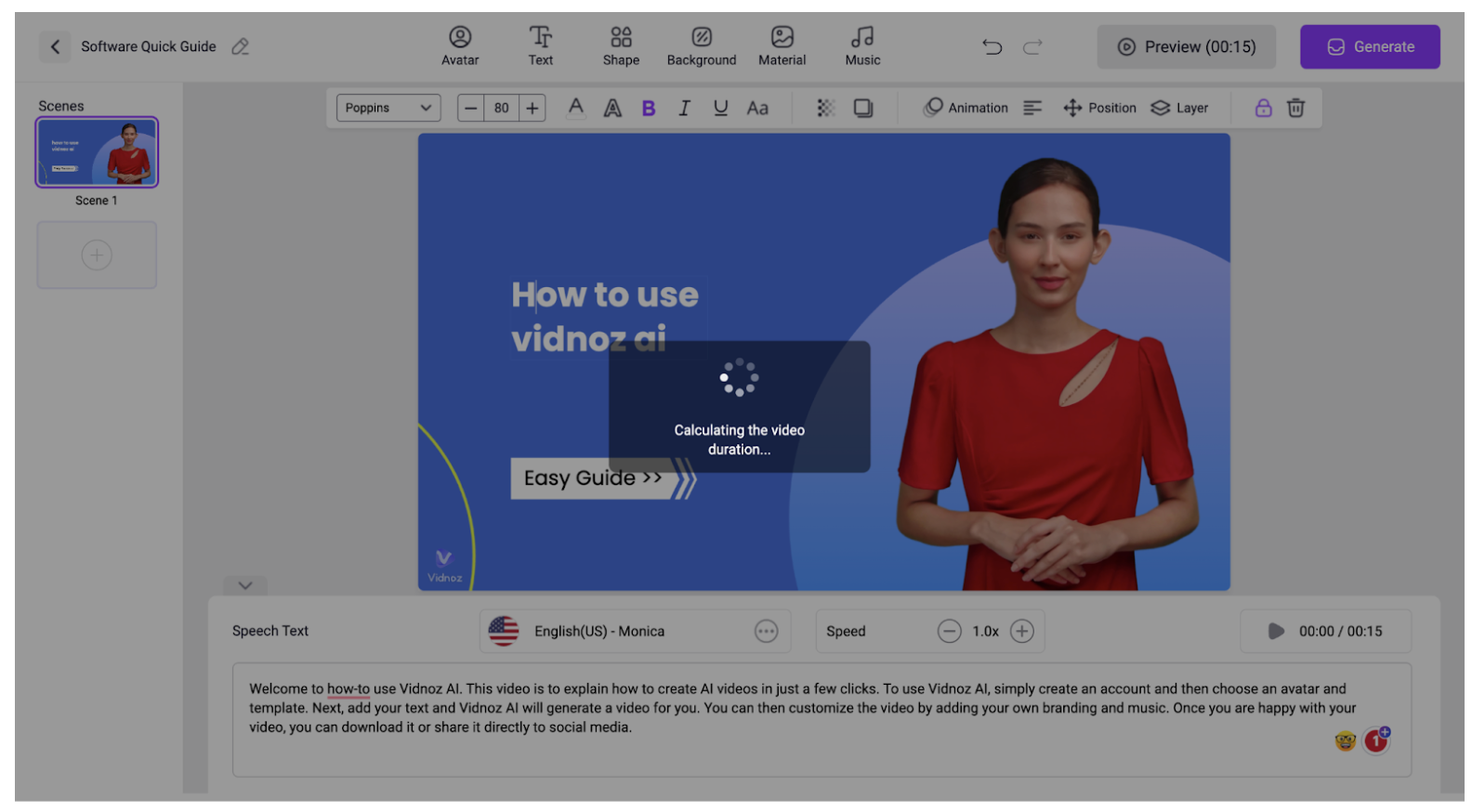Toggle italic formatting
The height and width of the screenshot is (812, 1472).
coord(684,108)
